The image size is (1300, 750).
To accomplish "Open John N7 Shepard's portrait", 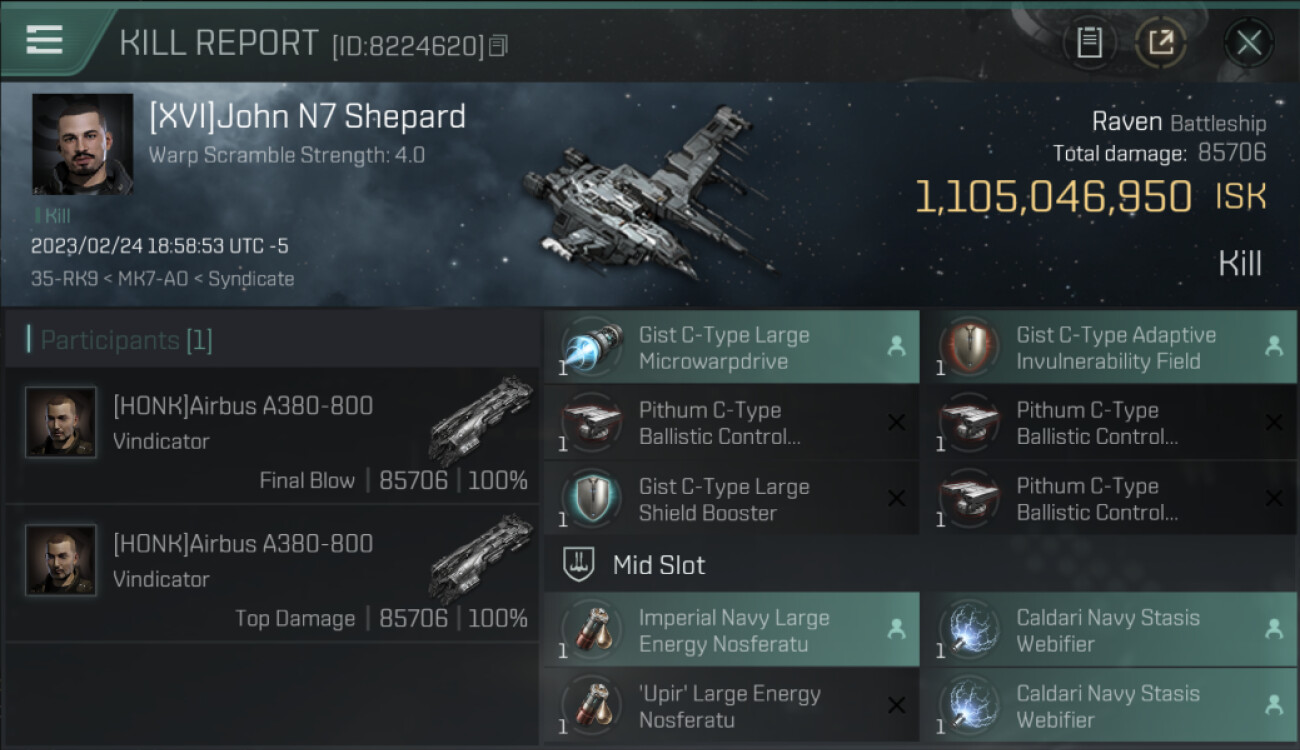I will [82, 144].
